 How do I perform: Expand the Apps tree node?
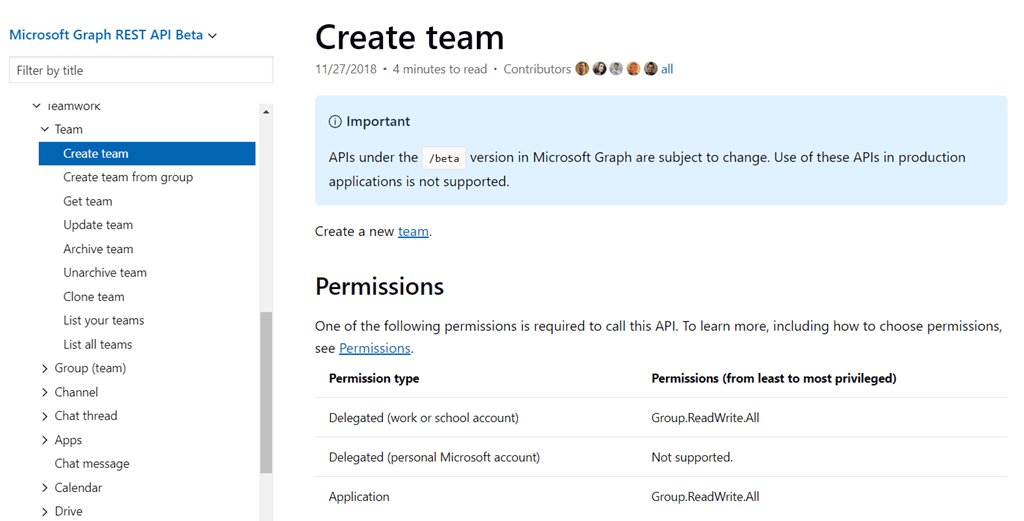click(45, 440)
